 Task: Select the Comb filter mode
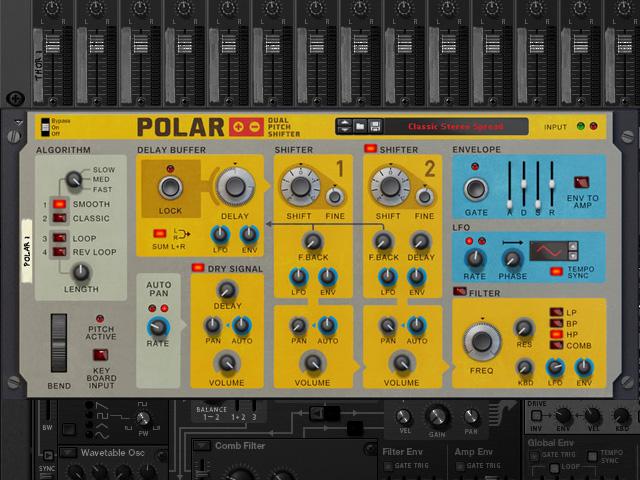556,345
